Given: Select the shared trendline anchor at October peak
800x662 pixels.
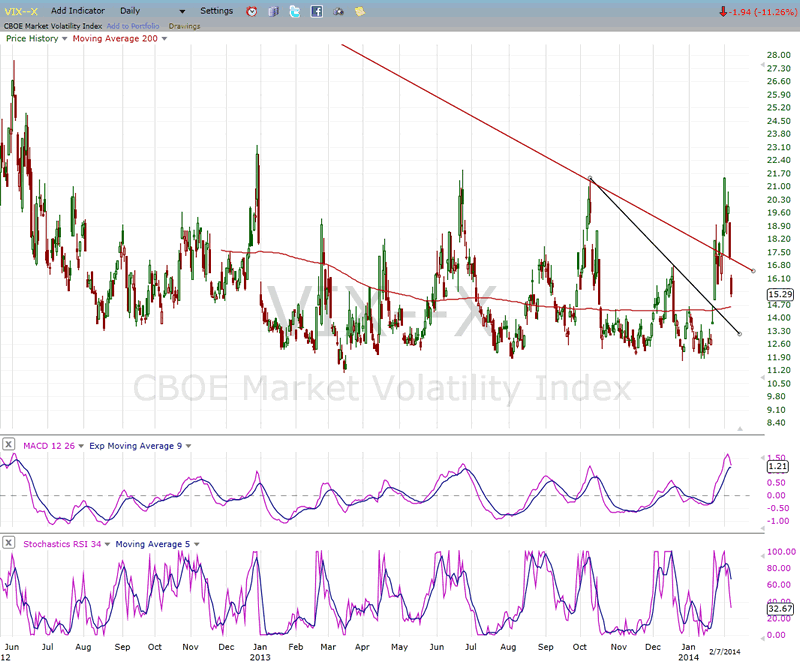Looking at the screenshot, I should [x=590, y=178].
